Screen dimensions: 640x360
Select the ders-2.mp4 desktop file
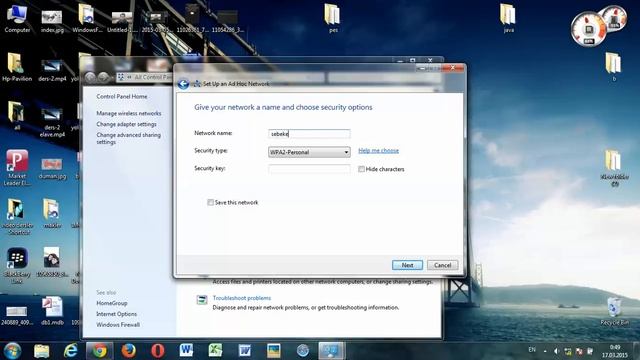(x=52, y=69)
